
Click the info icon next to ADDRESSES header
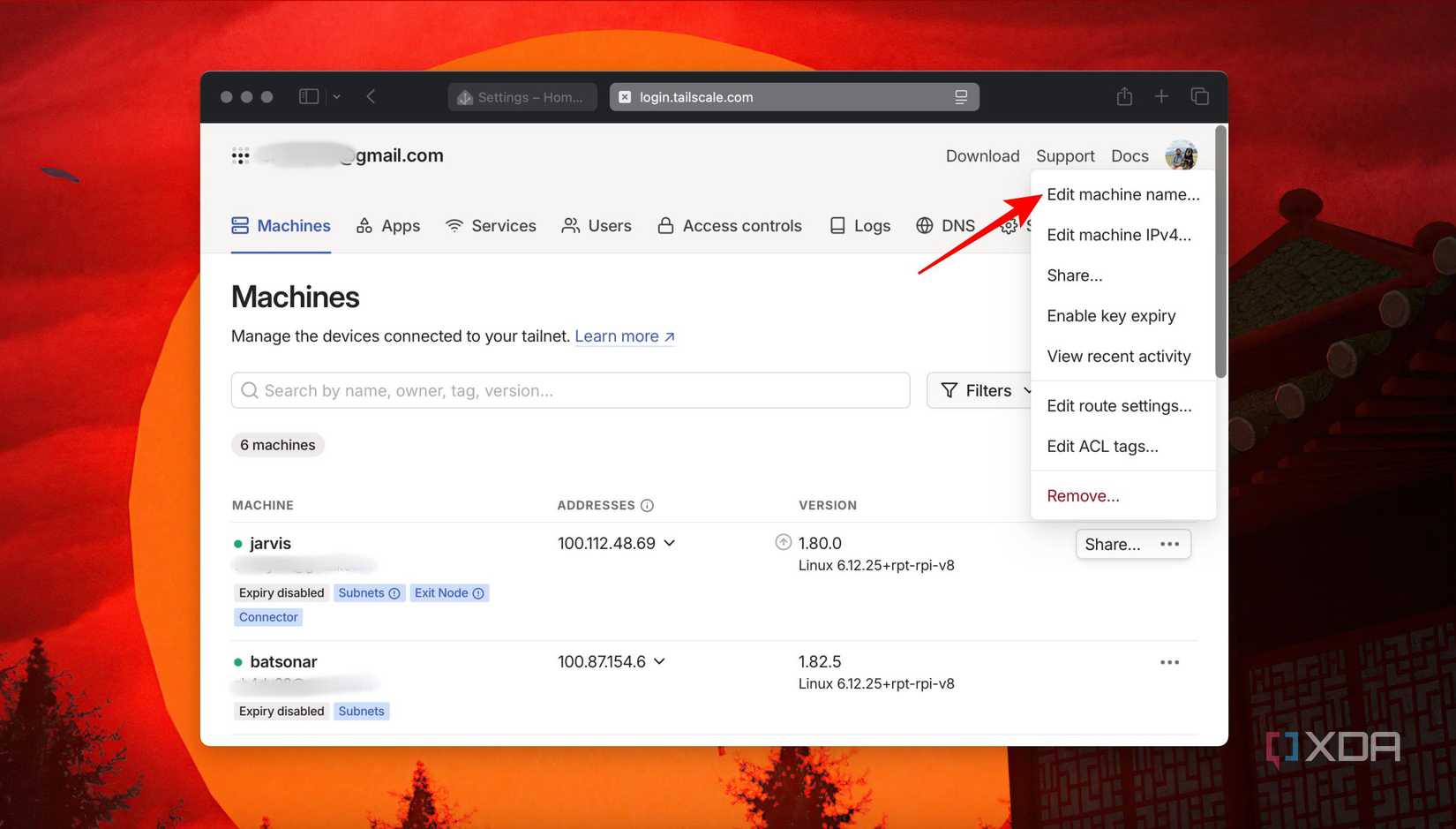[x=648, y=505]
